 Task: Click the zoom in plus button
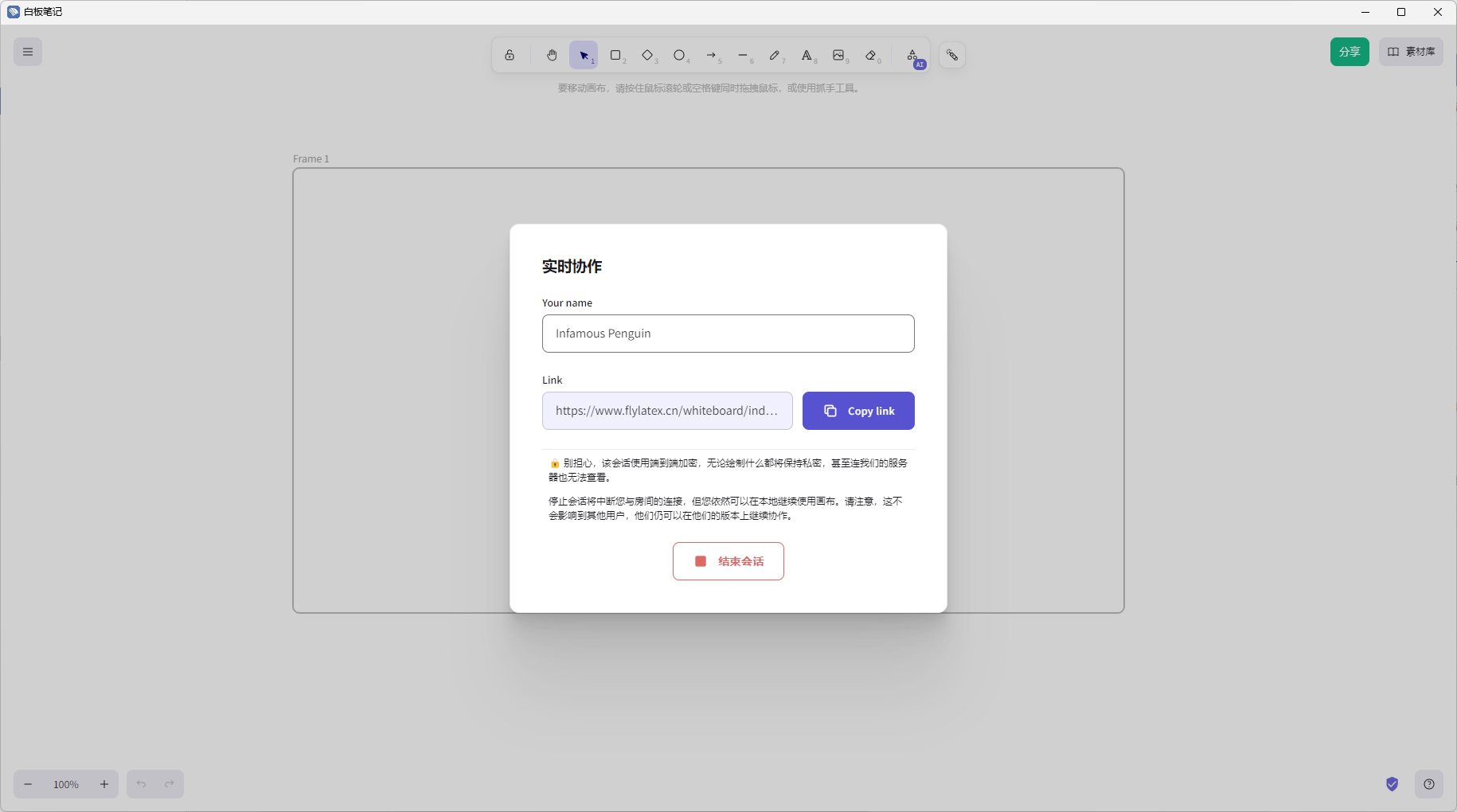coord(104,784)
